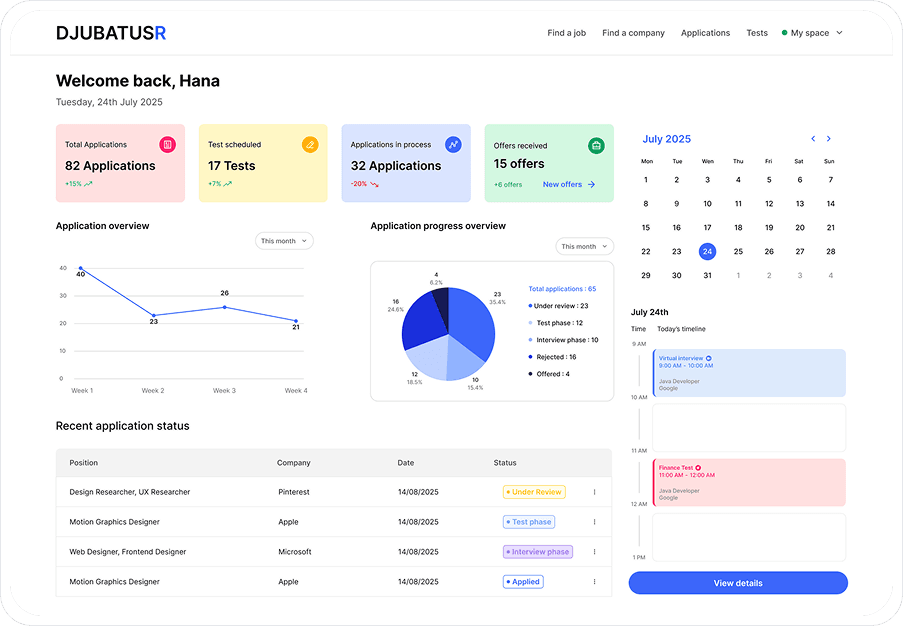Viewport: 903px width, 626px height.
Task: Open Find a company page
Action: (x=633, y=33)
